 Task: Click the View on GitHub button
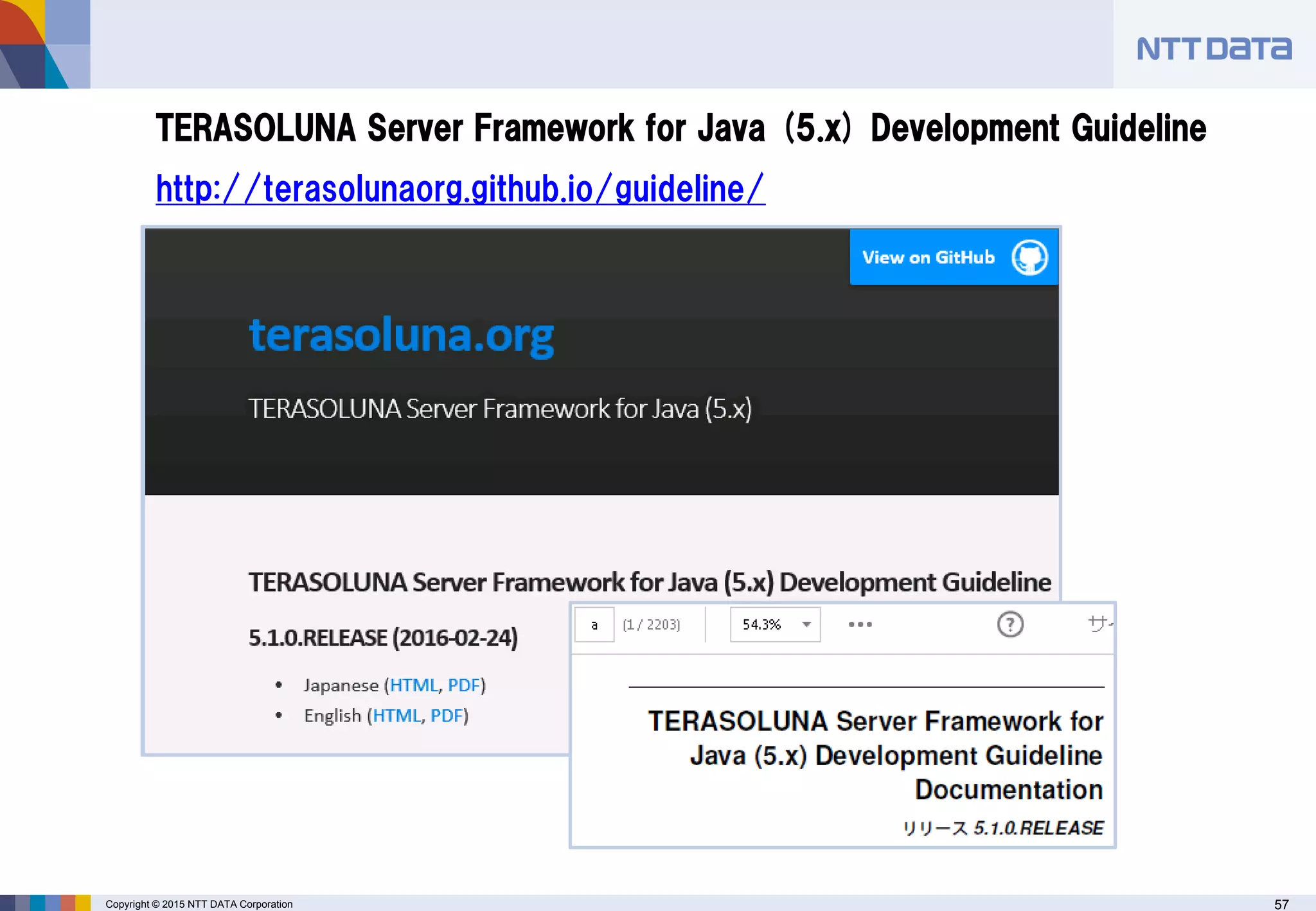click(x=954, y=257)
